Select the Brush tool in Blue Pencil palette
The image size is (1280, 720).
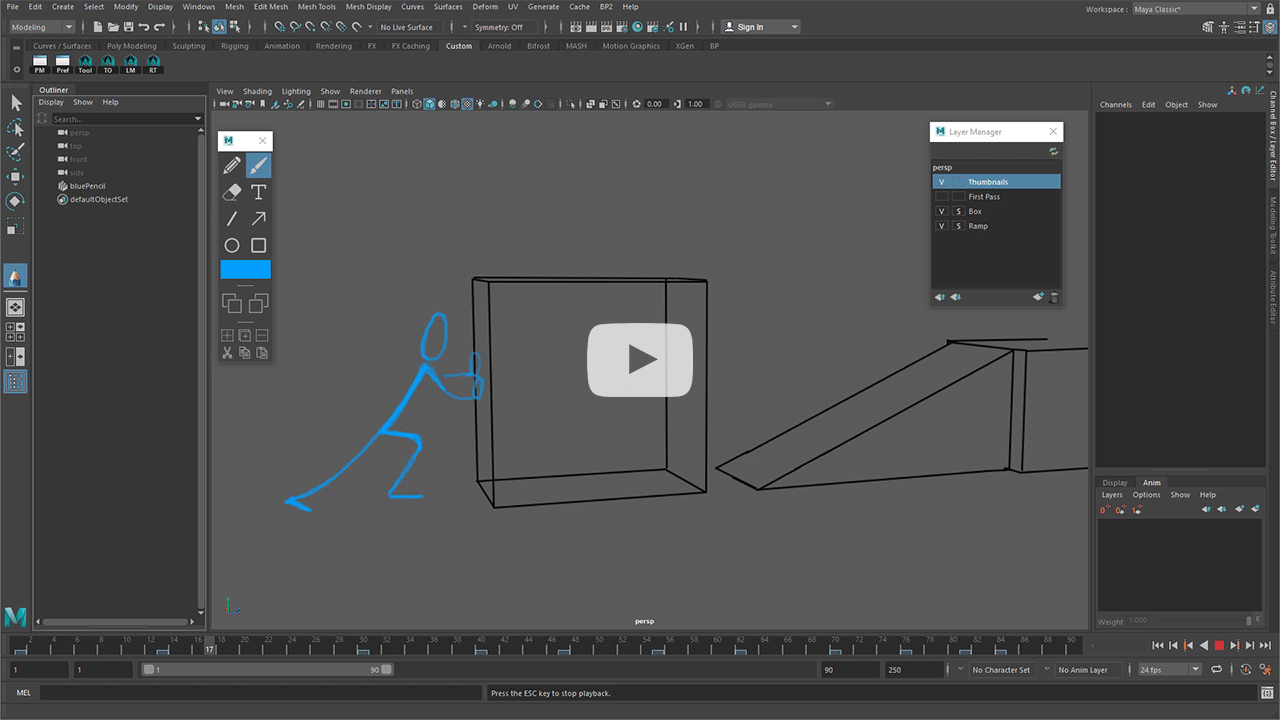click(x=258, y=166)
